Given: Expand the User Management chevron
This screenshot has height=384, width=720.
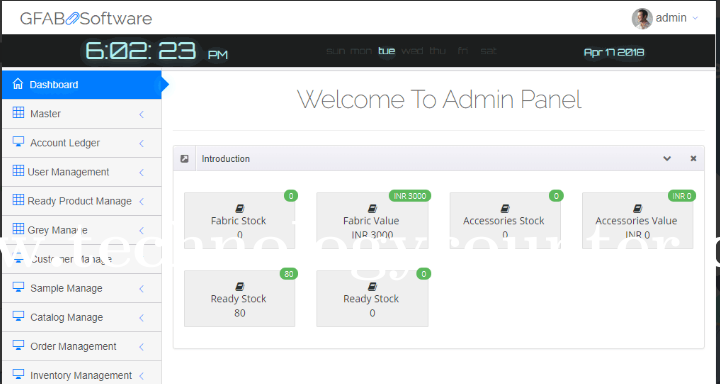Looking at the screenshot, I should pos(141,172).
